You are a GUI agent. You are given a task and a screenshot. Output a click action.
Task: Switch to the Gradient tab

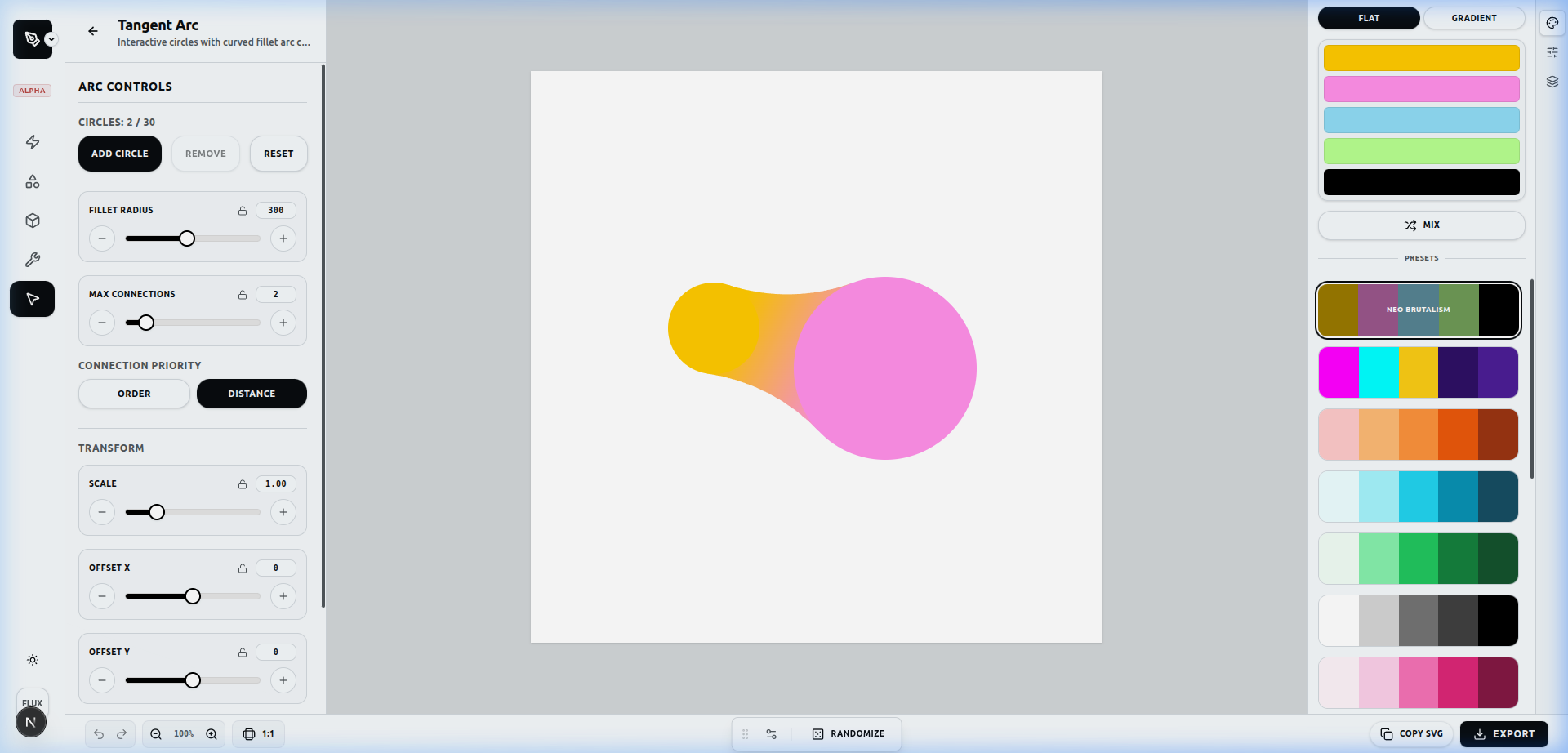coord(1473,18)
